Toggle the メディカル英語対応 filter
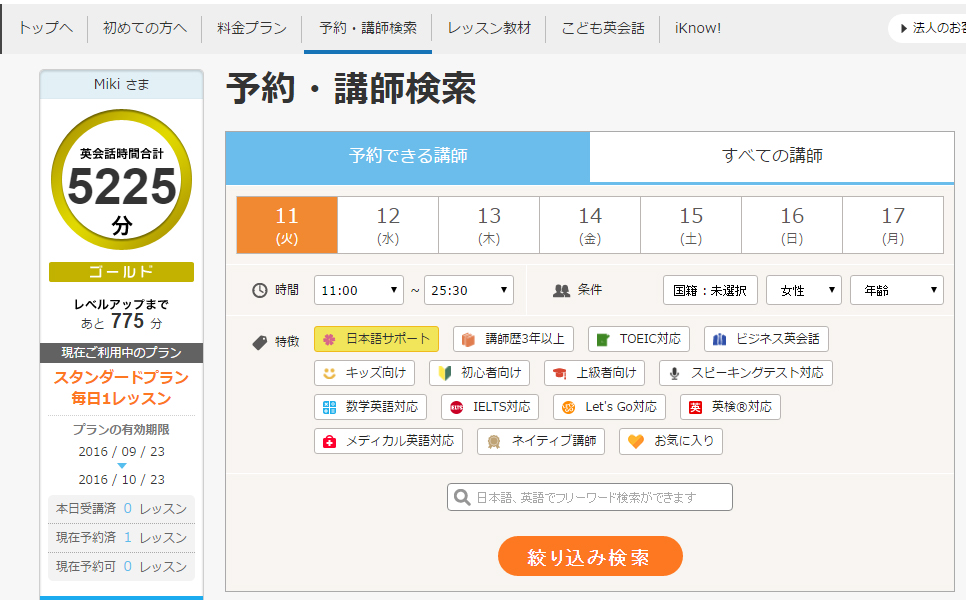966x600 pixels. point(388,441)
